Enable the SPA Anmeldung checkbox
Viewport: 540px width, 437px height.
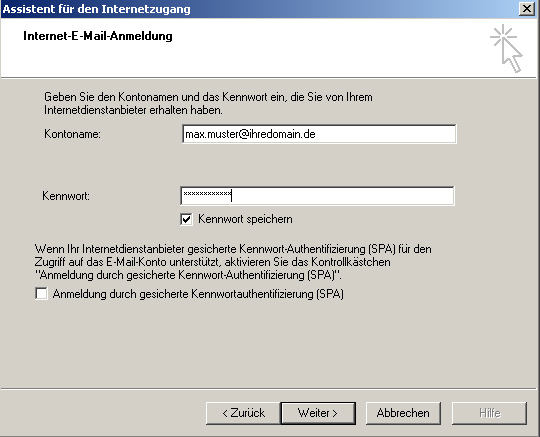(41, 294)
